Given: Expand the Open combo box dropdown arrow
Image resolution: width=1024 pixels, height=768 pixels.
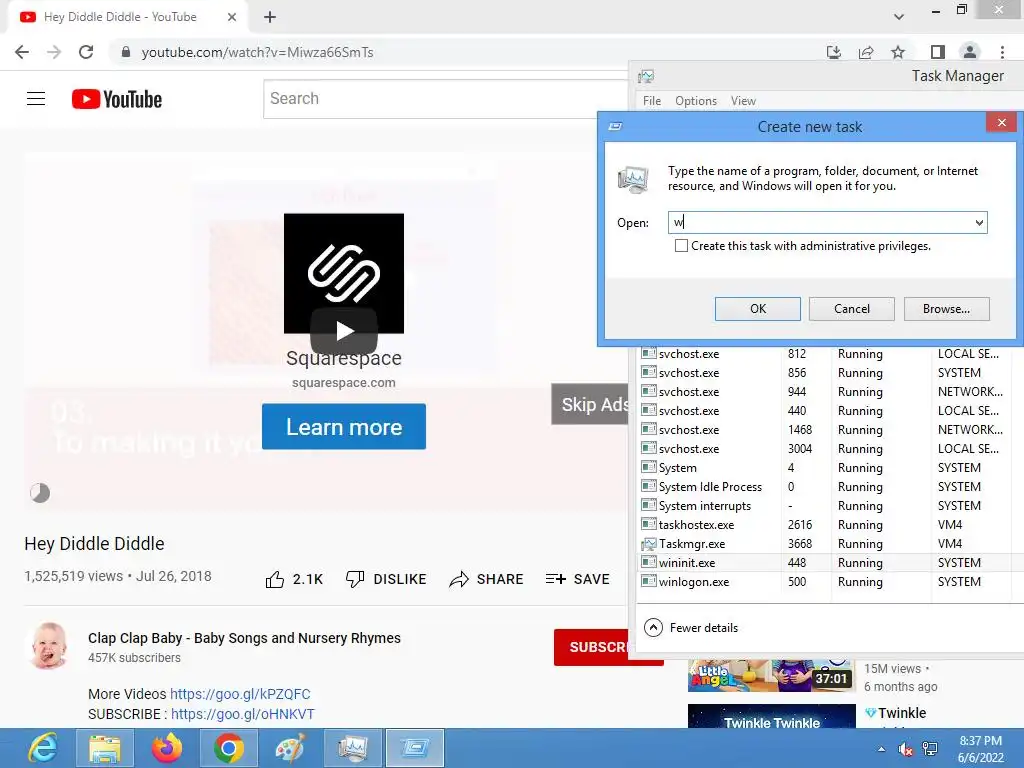Looking at the screenshot, I should tap(980, 223).
